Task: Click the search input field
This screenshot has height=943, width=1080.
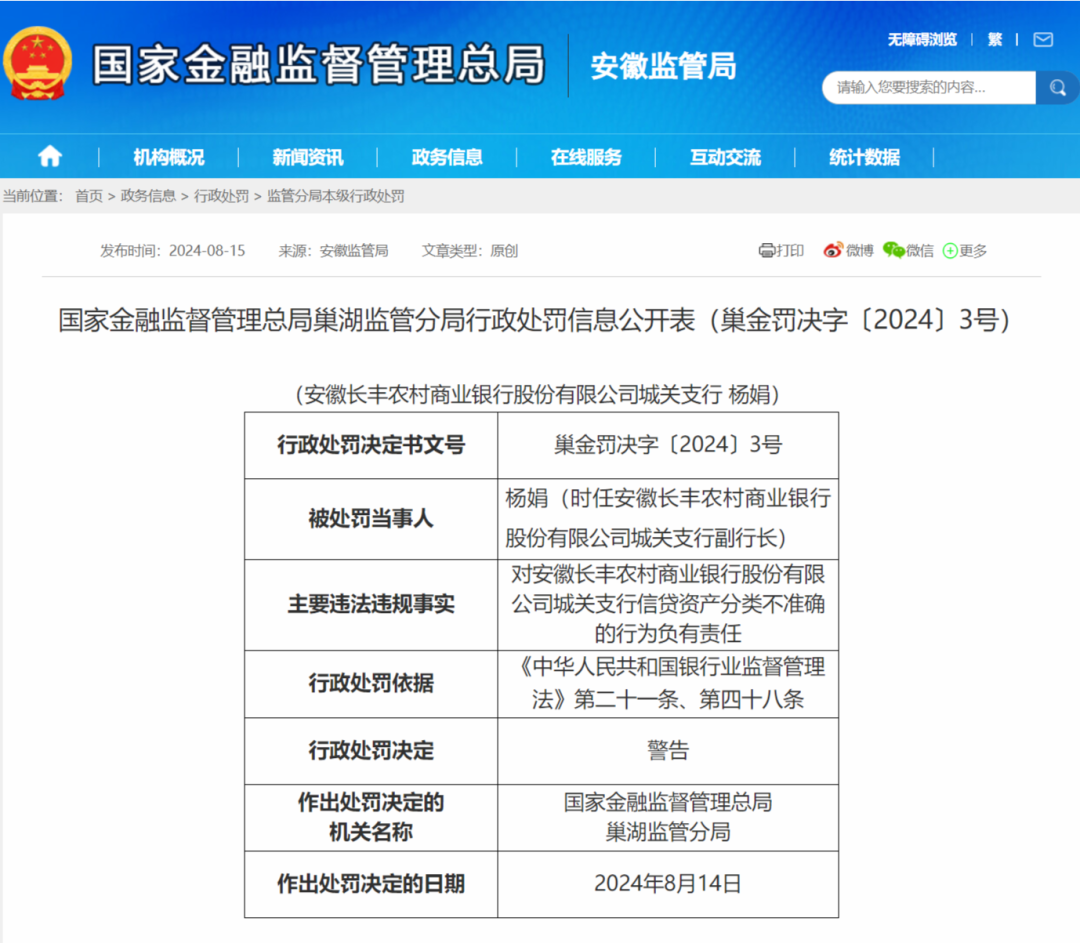Action: 928,88
